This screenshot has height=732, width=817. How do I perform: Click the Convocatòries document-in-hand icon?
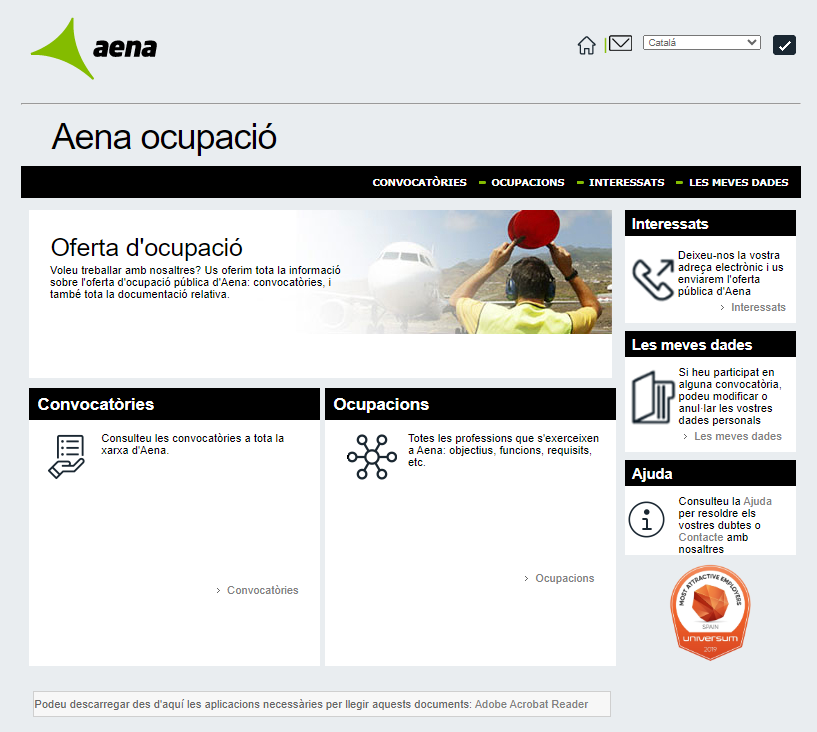67,456
